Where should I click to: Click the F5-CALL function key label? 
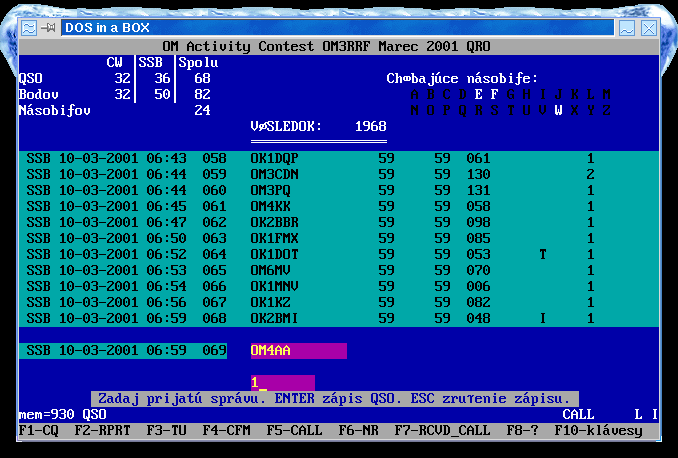(x=295, y=430)
